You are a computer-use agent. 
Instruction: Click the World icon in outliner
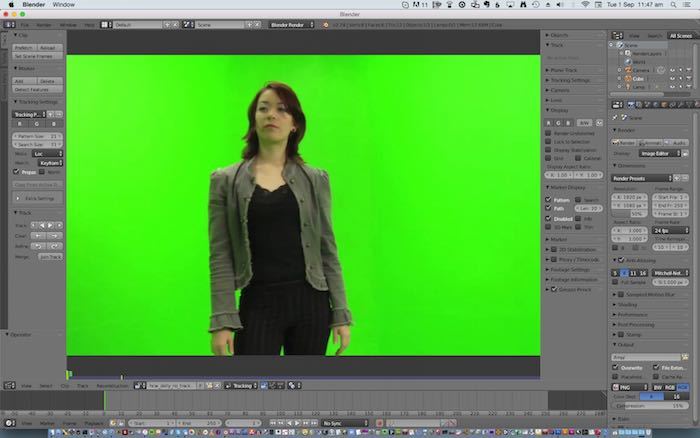pyautogui.click(x=628, y=62)
